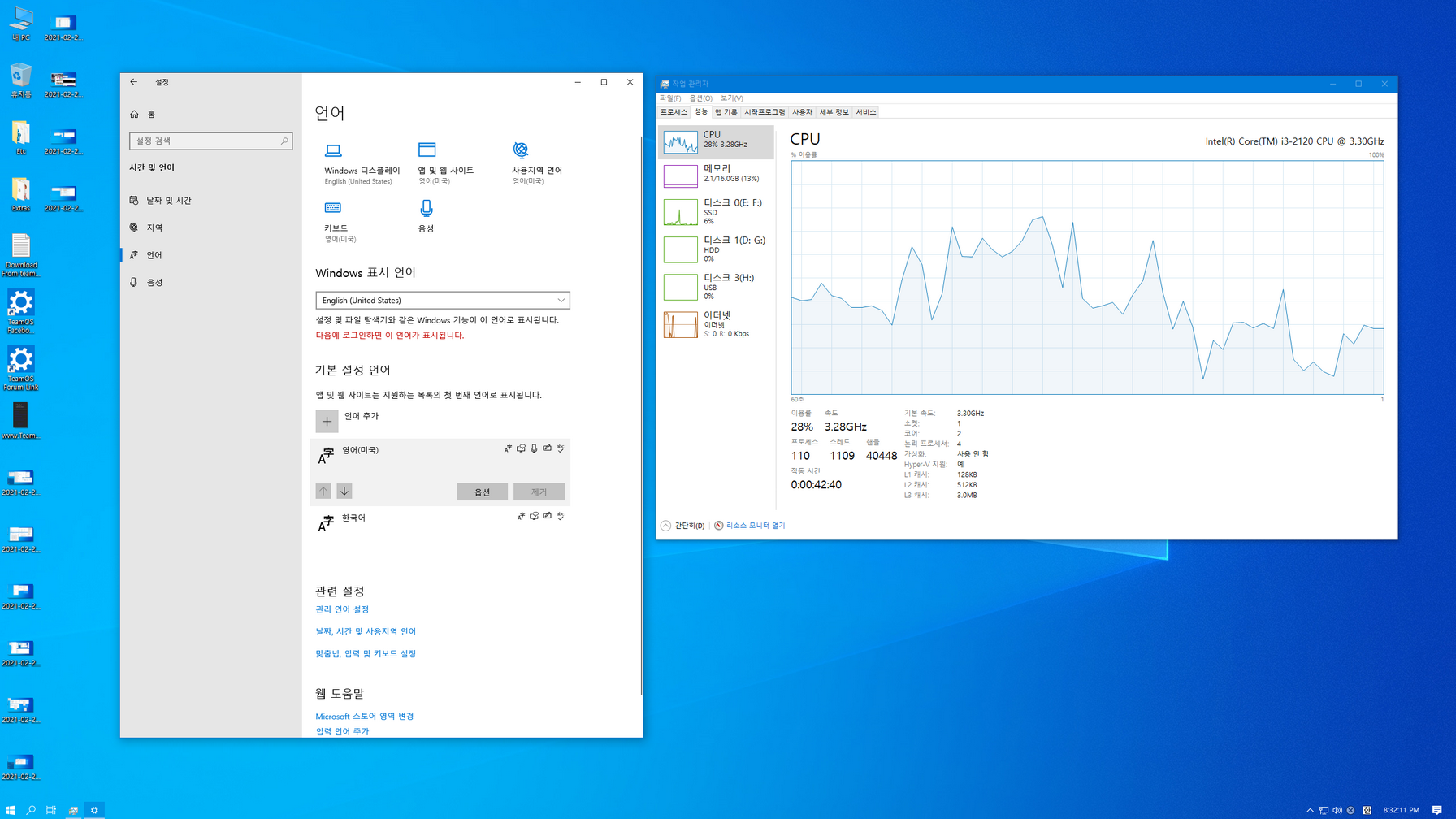This screenshot has height=819, width=1456.
Task: Switch to the 시작프로그램 tab
Action: tap(765, 112)
